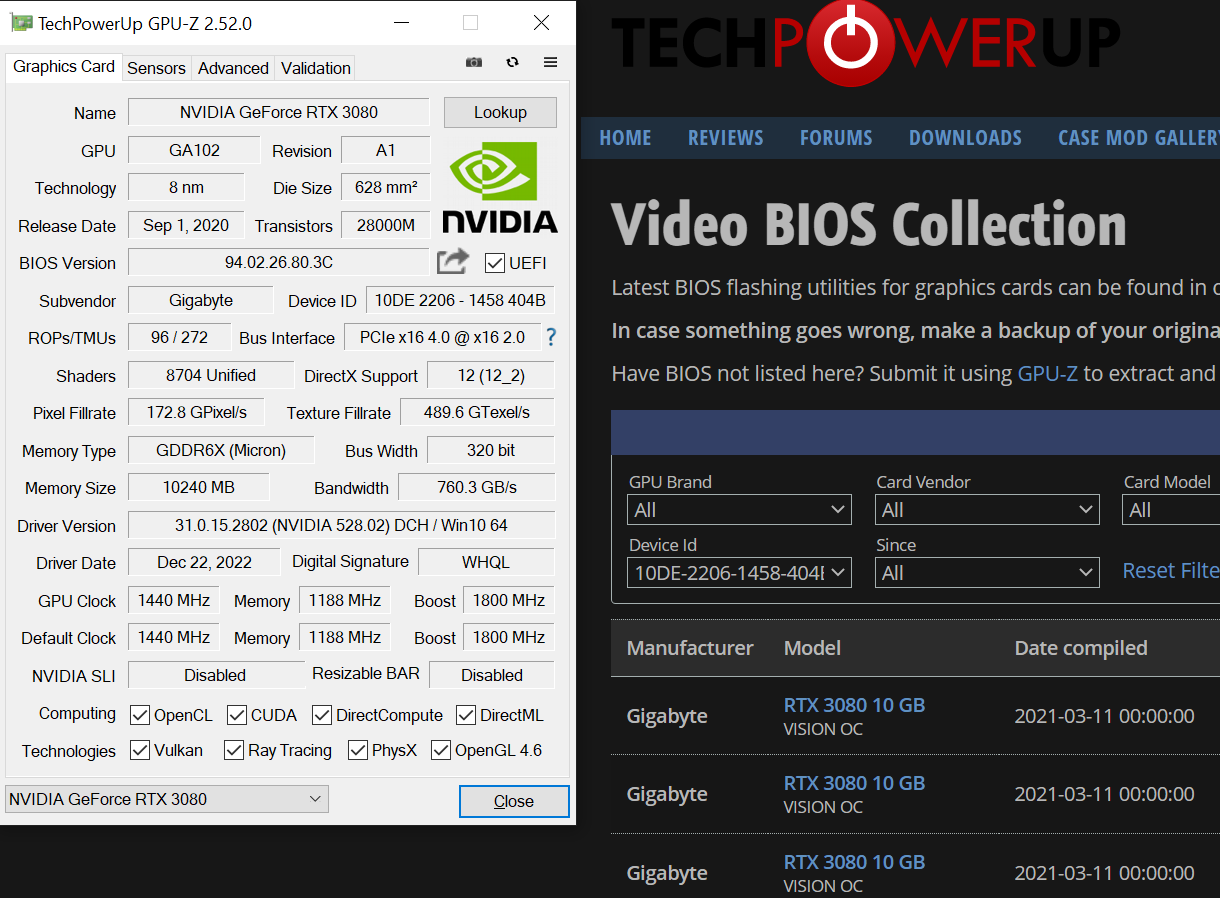Open the GPU Brand filter dropdown
Image resolution: width=1220 pixels, height=898 pixels.
pos(739,510)
